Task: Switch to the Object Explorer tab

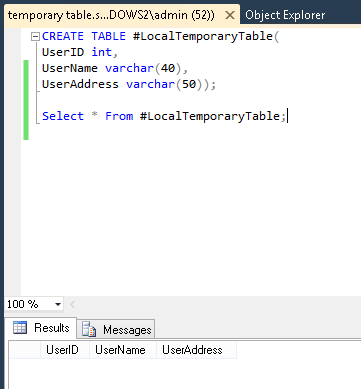Action: [x=285, y=15]
